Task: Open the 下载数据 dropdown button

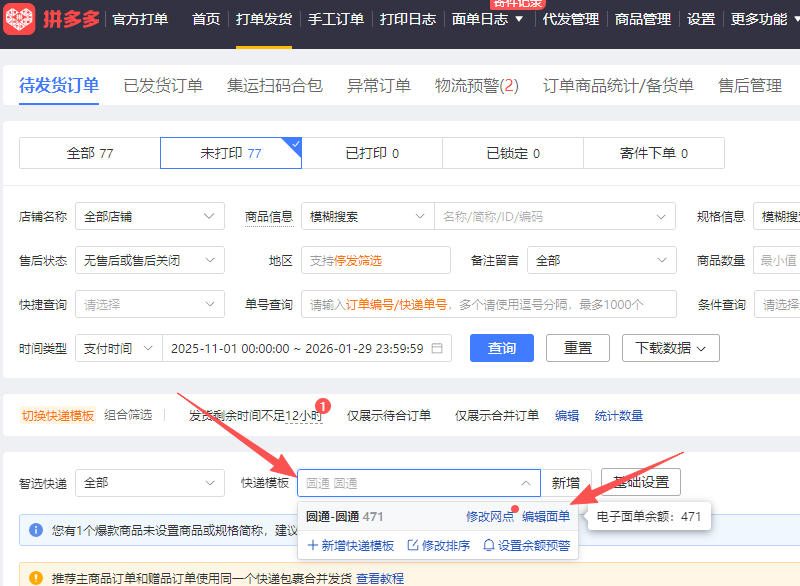Action: (x=670, y=348)
